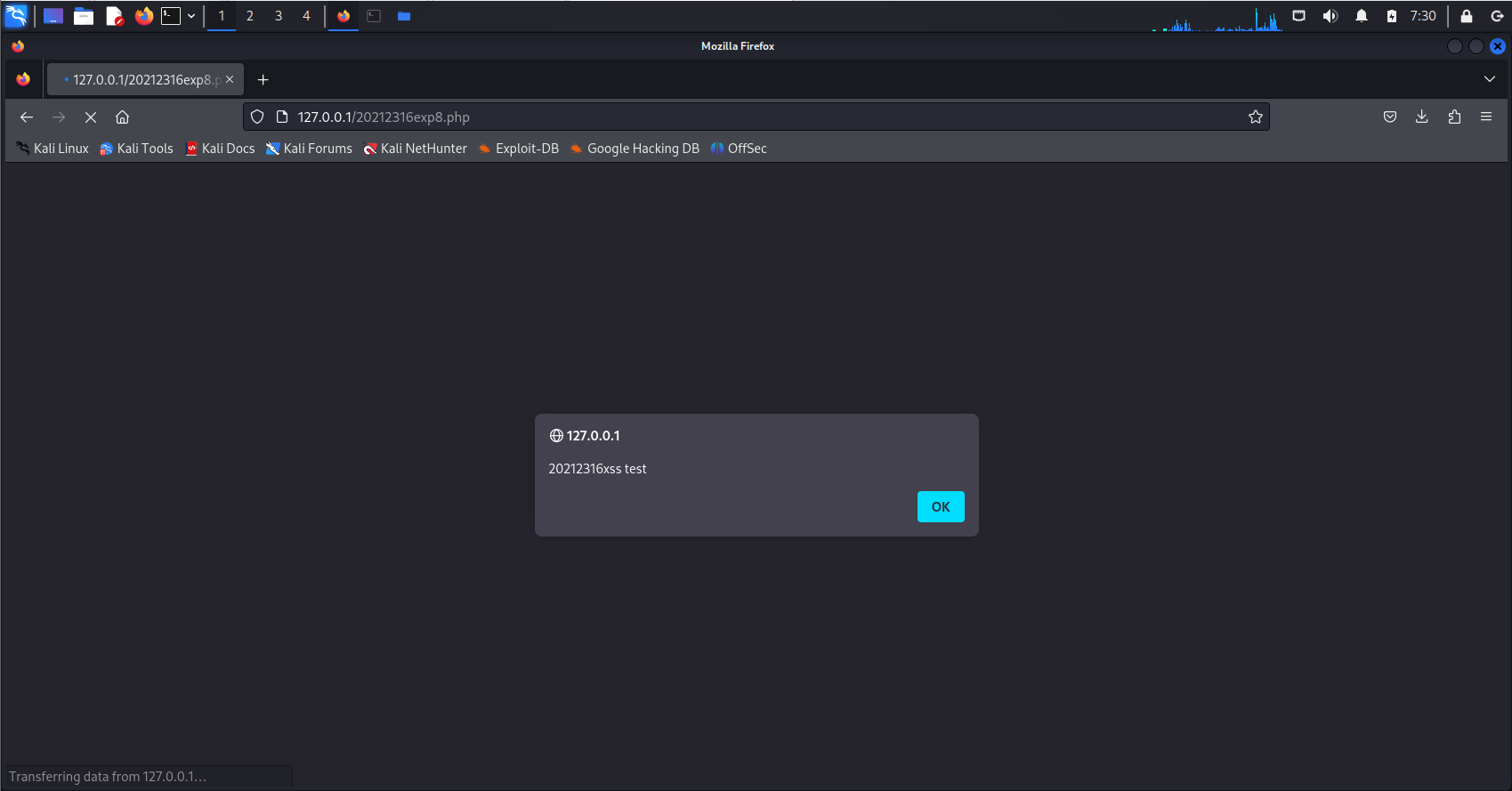Click OK in the alert dialog
Screen dimensions: 1512x791
(940, 507)
